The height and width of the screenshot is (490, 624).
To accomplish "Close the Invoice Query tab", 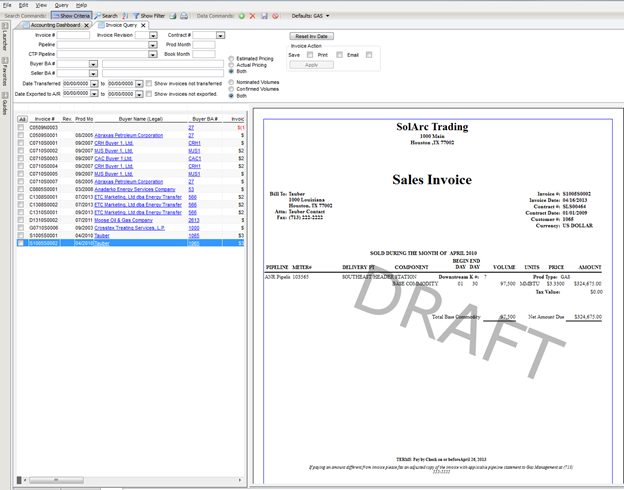I will point(143,25).
